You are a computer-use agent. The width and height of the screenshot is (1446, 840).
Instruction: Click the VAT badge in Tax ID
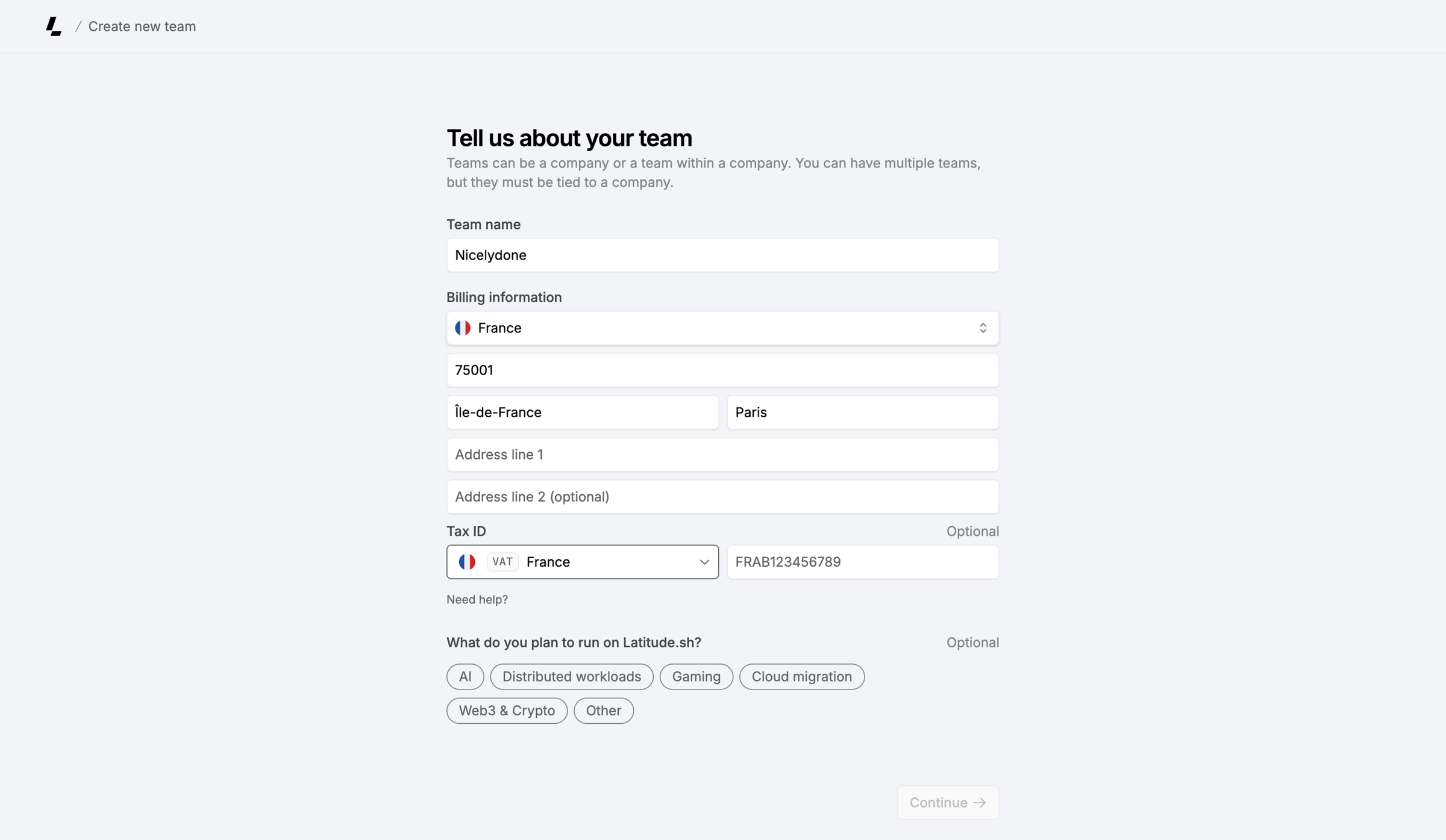pyautogui.click(x=502, y=562)
